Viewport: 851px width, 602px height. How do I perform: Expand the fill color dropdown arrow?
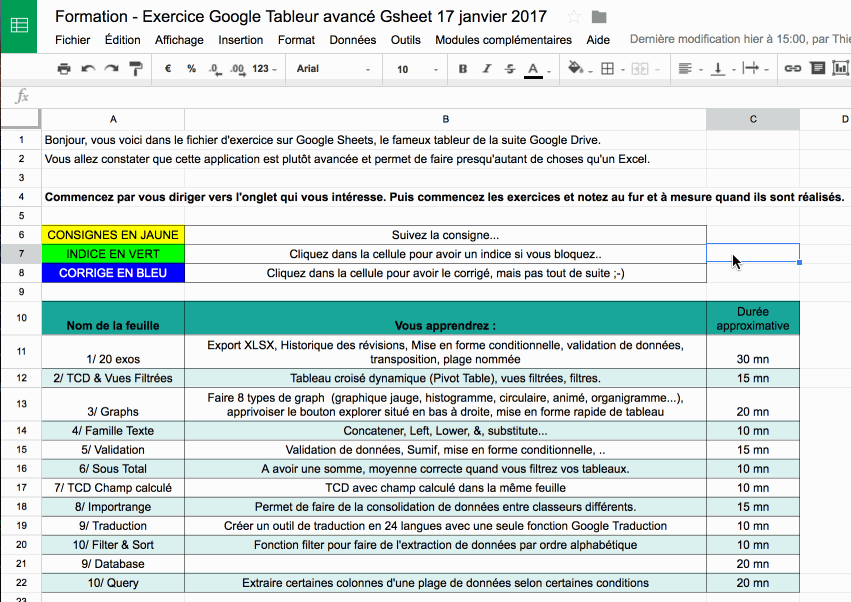(x=590, y=71)
